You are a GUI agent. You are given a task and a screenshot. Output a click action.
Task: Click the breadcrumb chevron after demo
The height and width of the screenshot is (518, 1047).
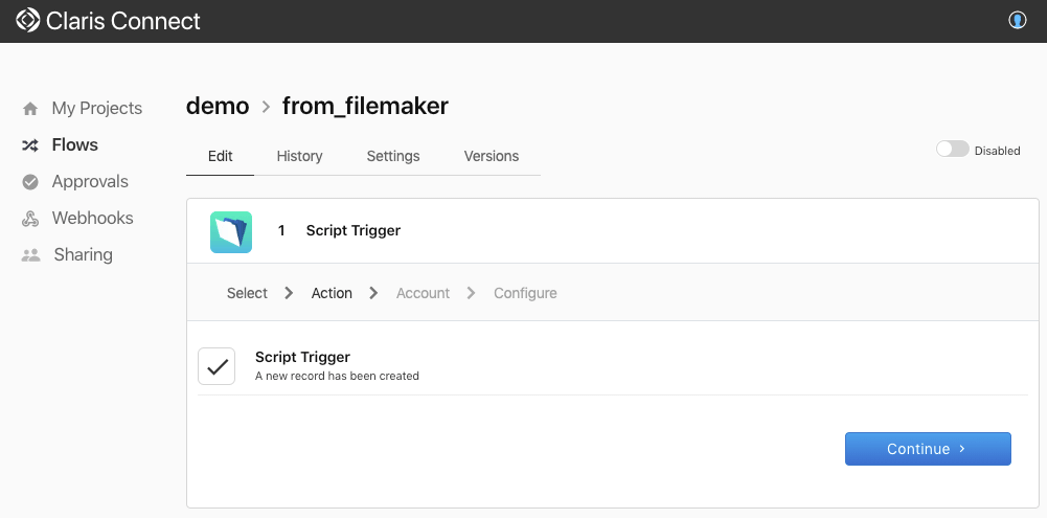pos(266,107)
